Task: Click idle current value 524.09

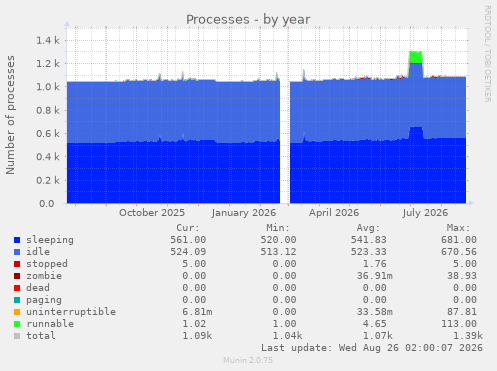Action: [188, 252]
